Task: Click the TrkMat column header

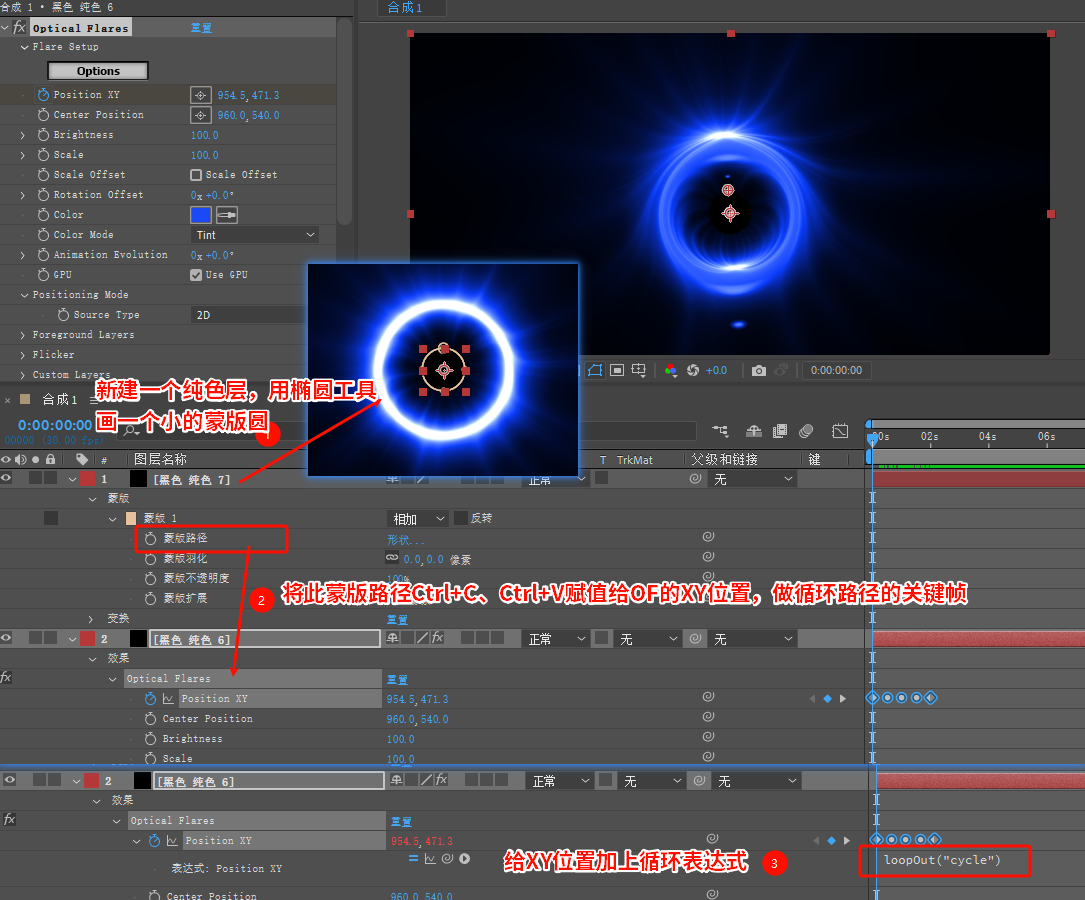Action: pos(635,459)
